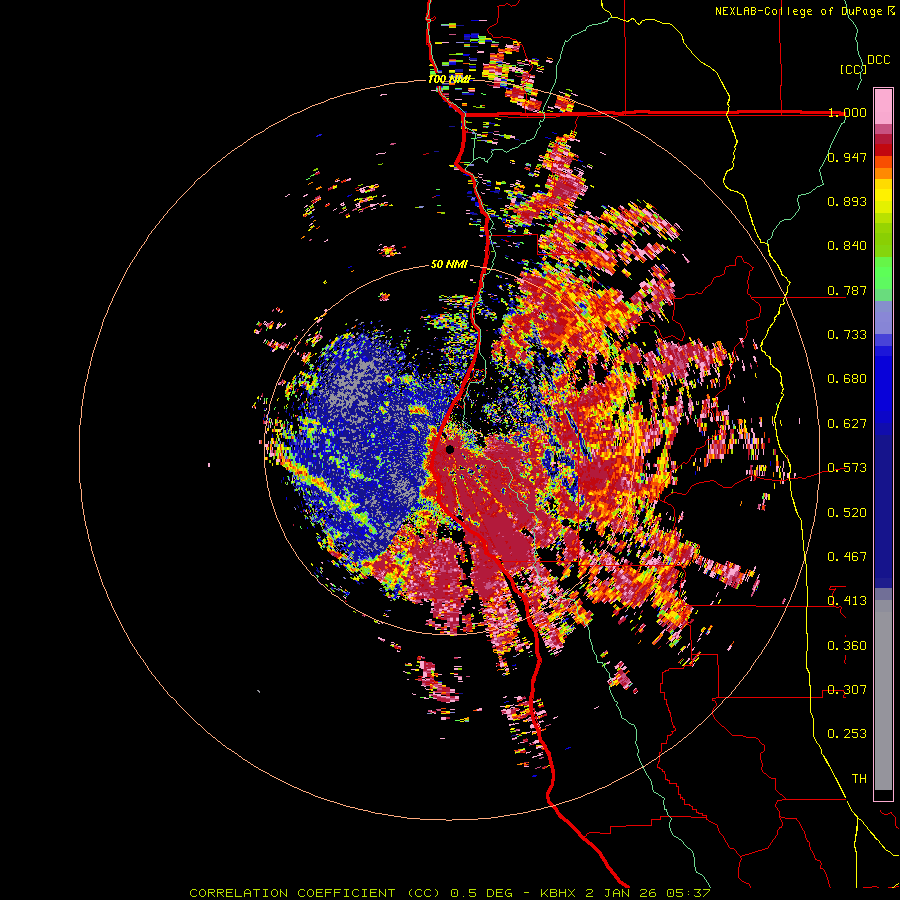Click the 0.5 DEG elevation text
Image resolution: width=900 pixels, height=900 pixels.
pyautogui.click(x=481, y=893)
